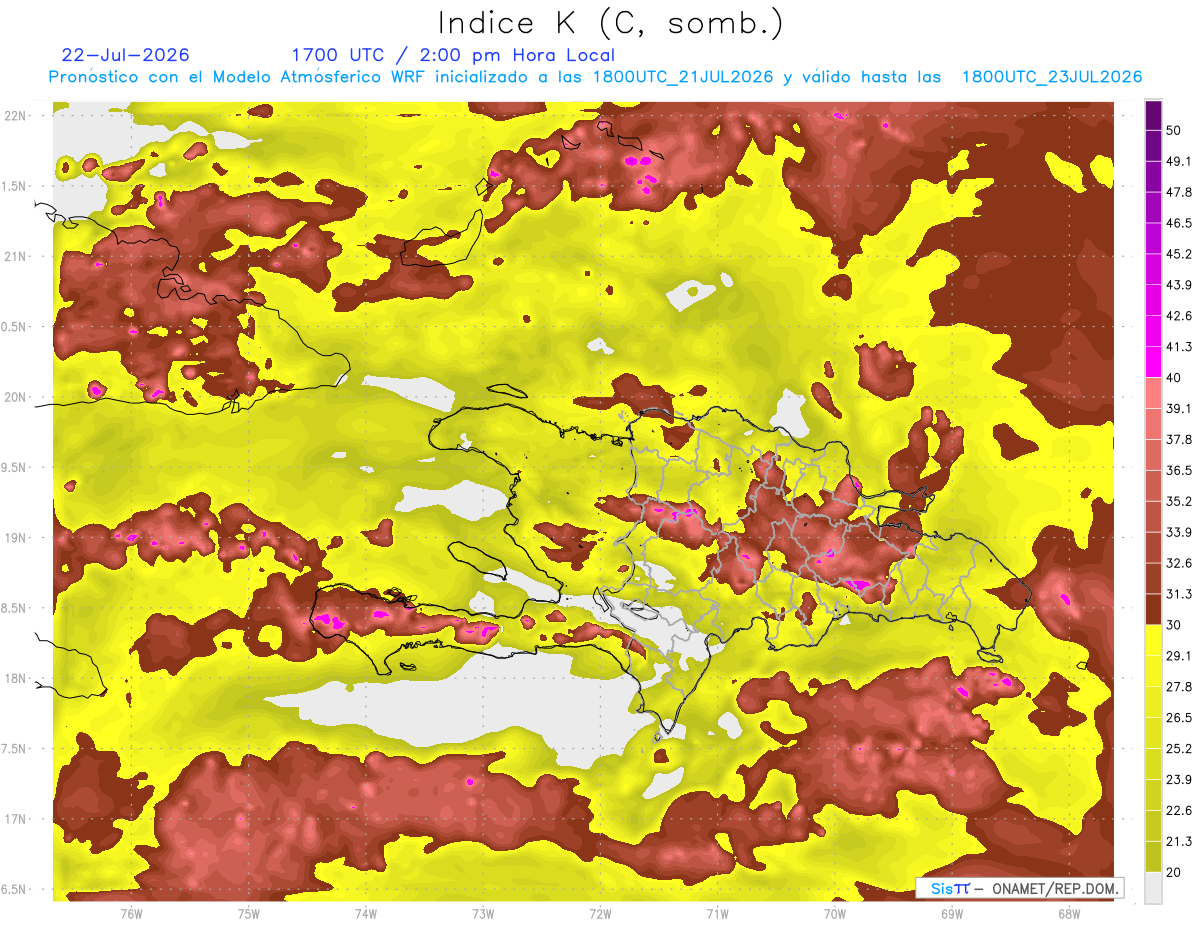Click the longitude label "73W"
Image resolution: width=1200 pixels, height=927 pixels.
(x=482, y=914)
